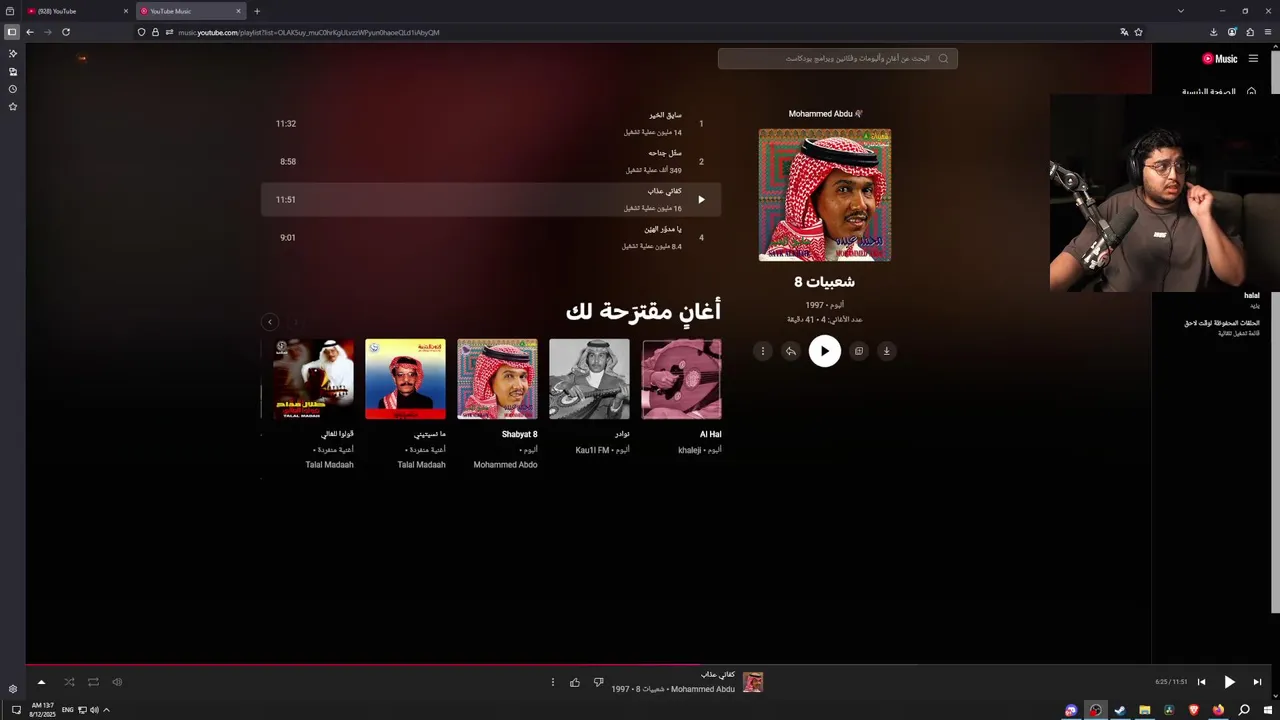Open Windows taskbar search

click(1245, 710)
